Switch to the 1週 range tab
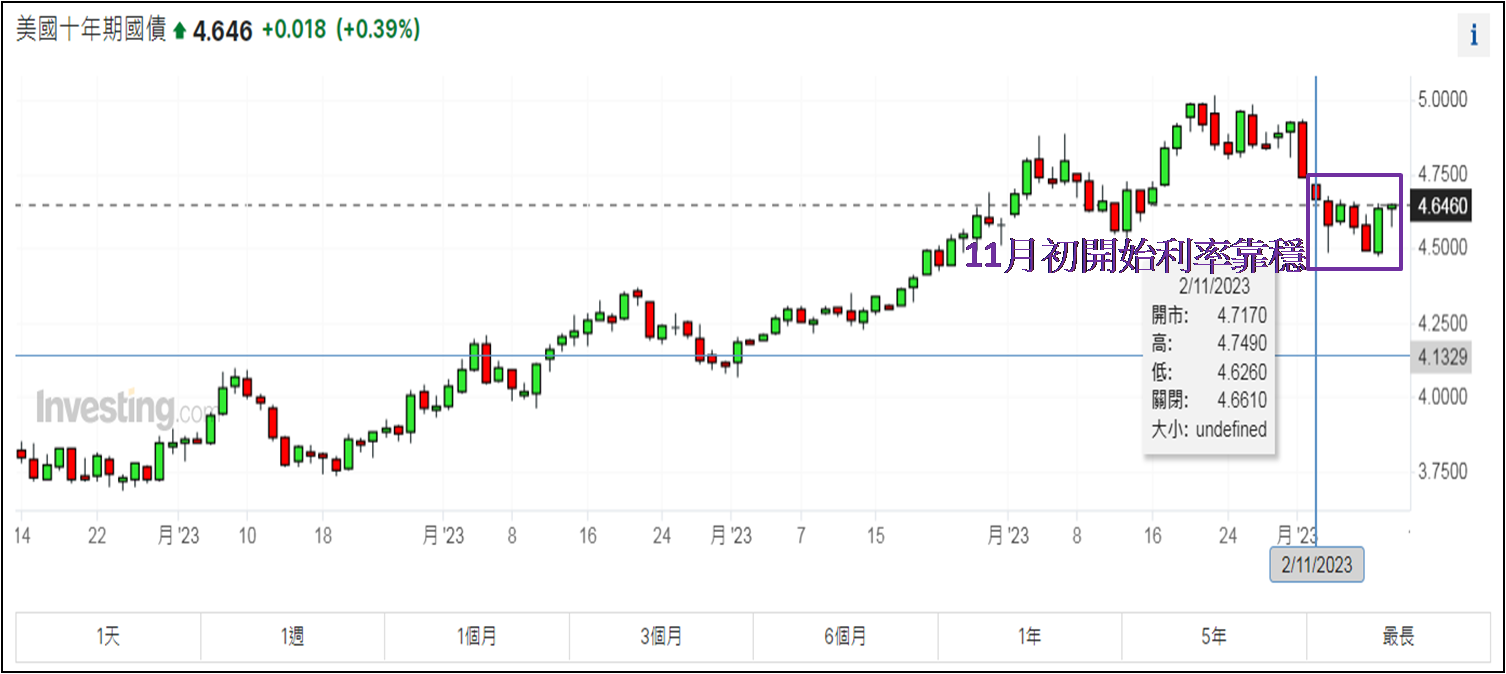 click(293, 636)
